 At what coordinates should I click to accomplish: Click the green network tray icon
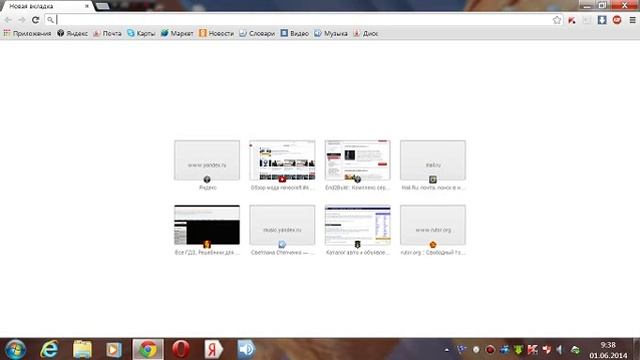click(575, 350)
